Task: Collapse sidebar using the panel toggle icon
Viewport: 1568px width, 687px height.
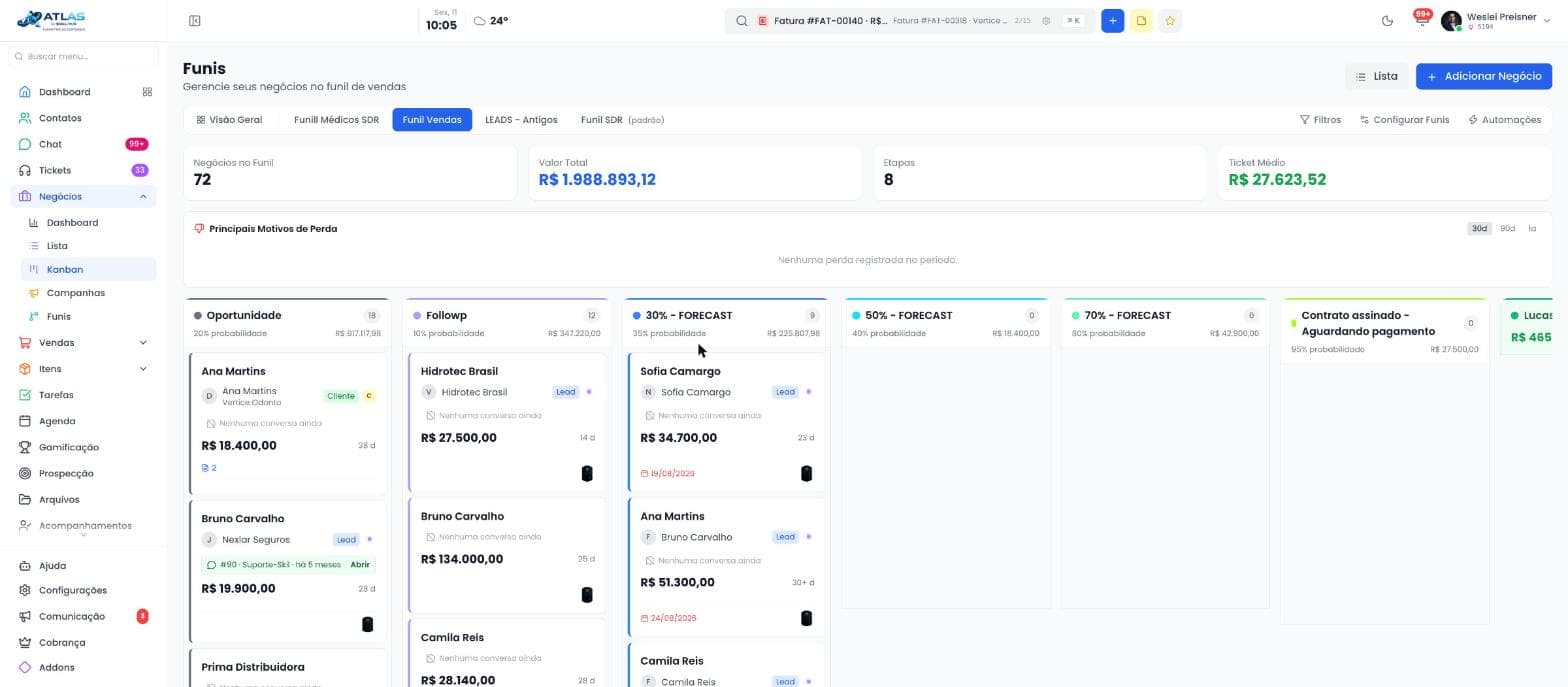Action: 195,21
